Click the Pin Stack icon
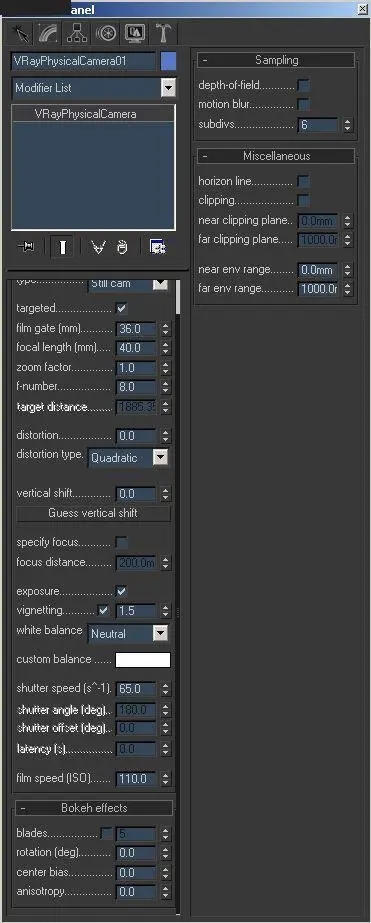This screenshot has width=371, height=923. [27, 248]
